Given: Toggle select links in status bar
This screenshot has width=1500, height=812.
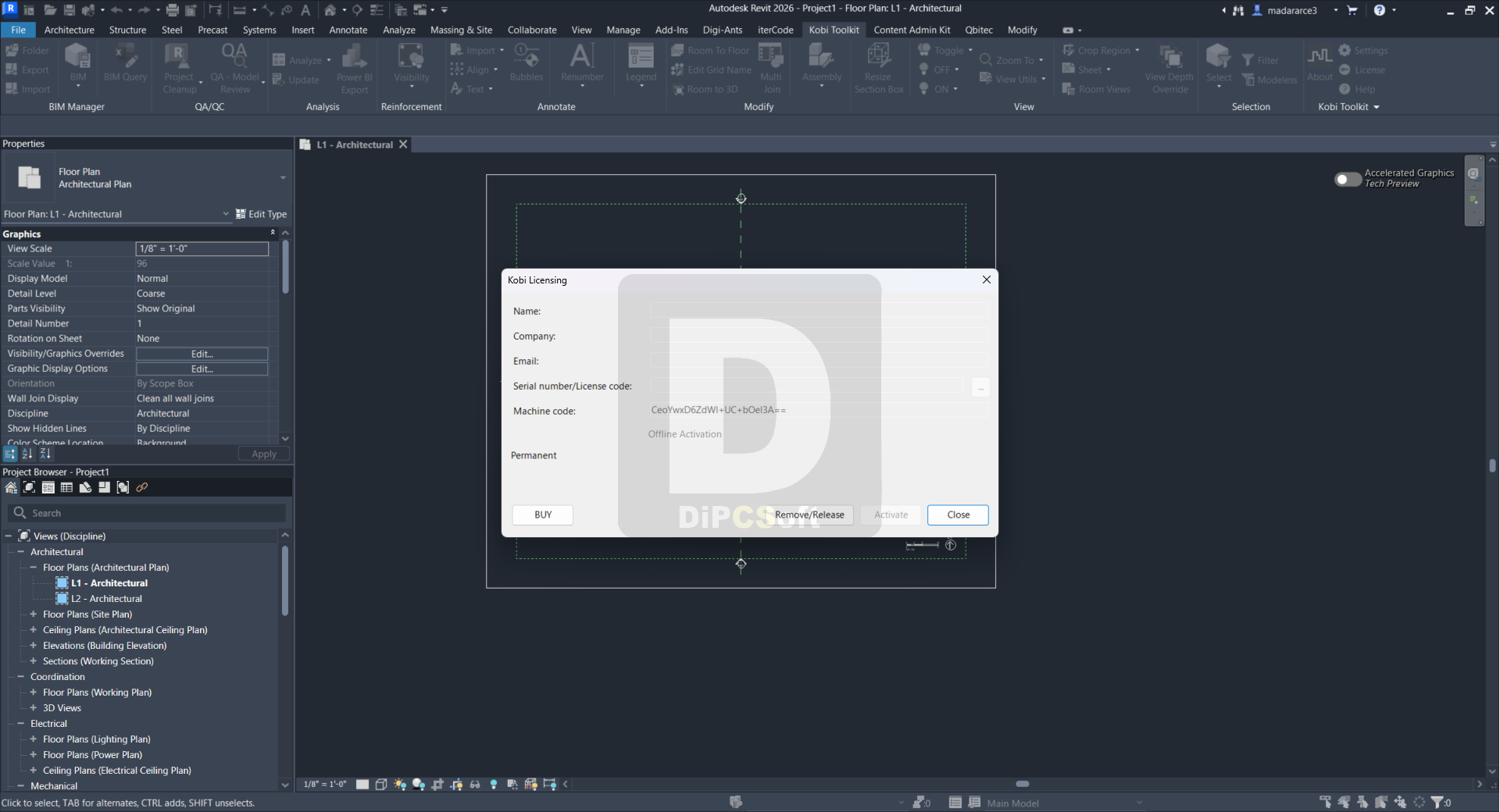Looking at the screenshot, I should click(x=1326, y=802).
